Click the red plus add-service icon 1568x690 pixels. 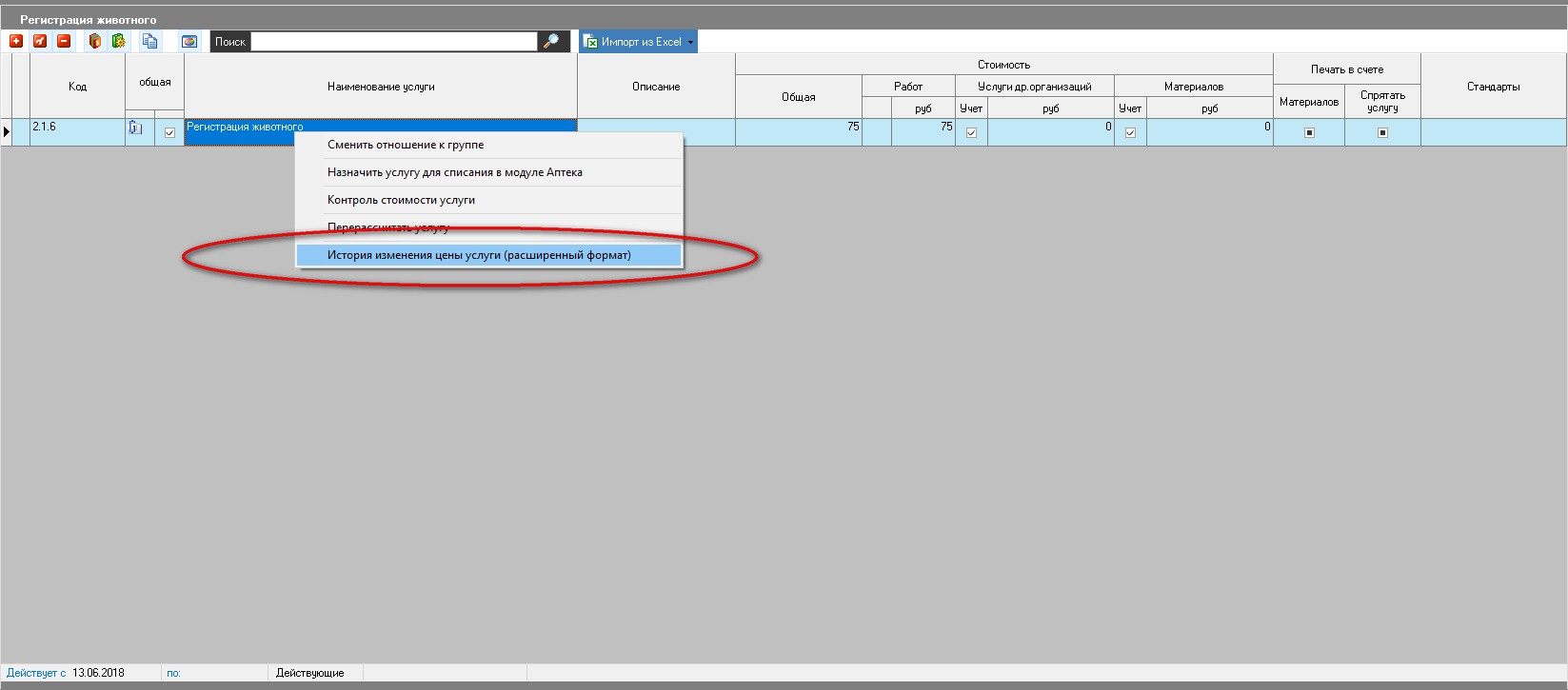(16, 41)
